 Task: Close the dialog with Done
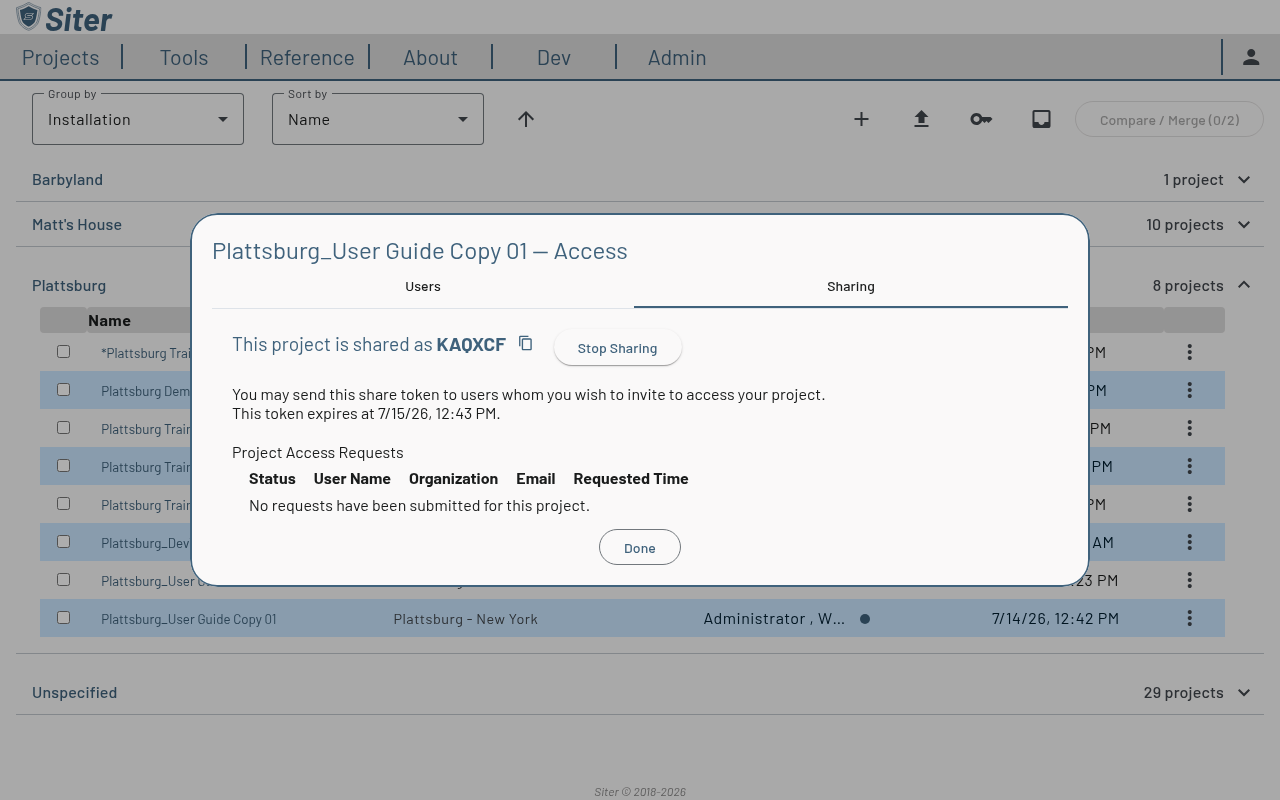click(x=640, y=547)
